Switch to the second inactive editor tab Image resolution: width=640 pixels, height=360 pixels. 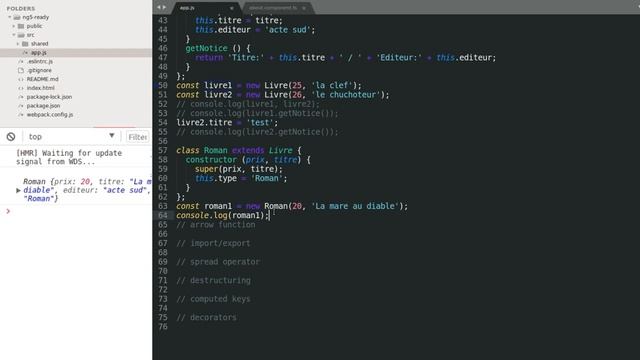278,8
